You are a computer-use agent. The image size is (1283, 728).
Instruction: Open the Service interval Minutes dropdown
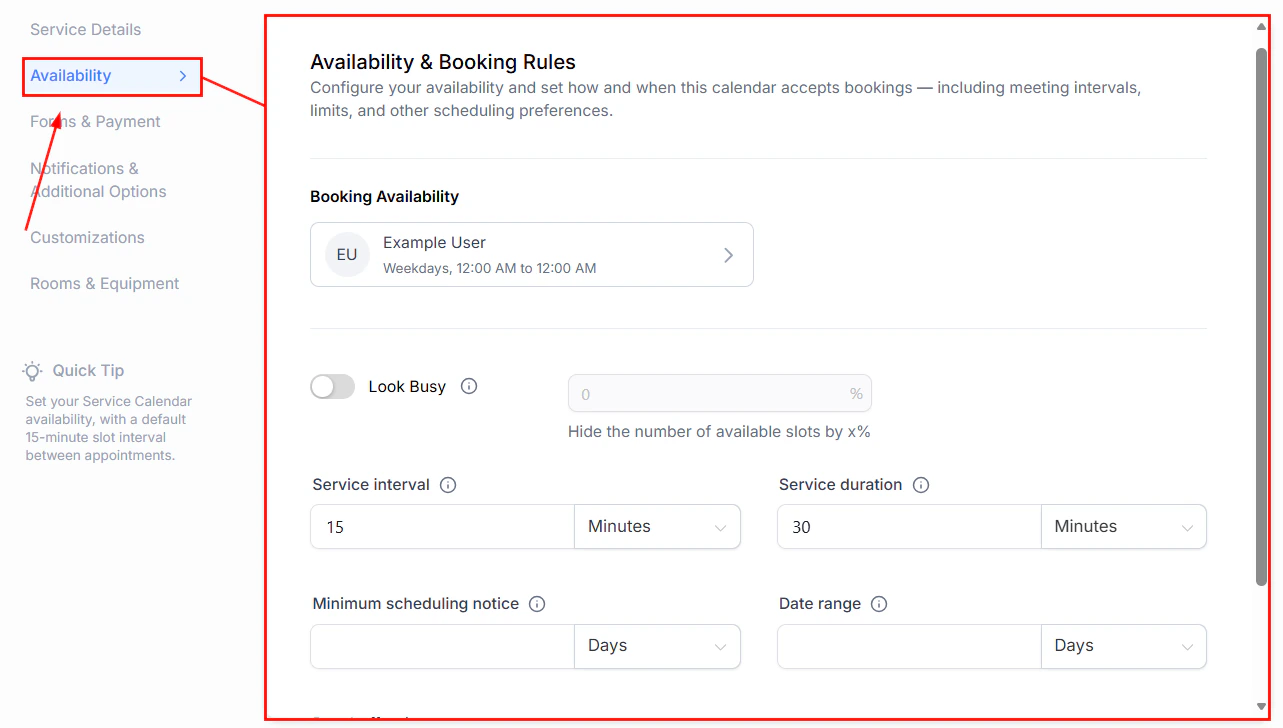tap(656, 526)
